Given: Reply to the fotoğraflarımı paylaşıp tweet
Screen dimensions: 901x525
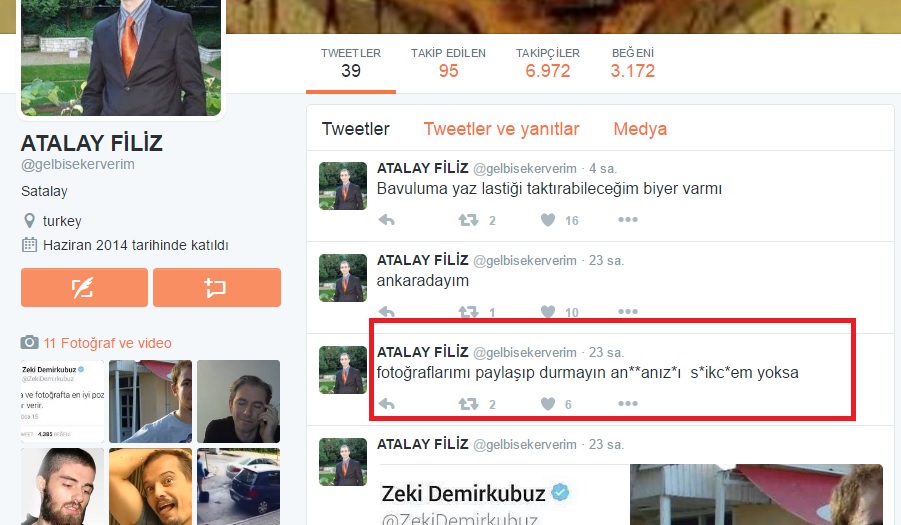Looking at the screenshot, I should coord(387,404).
